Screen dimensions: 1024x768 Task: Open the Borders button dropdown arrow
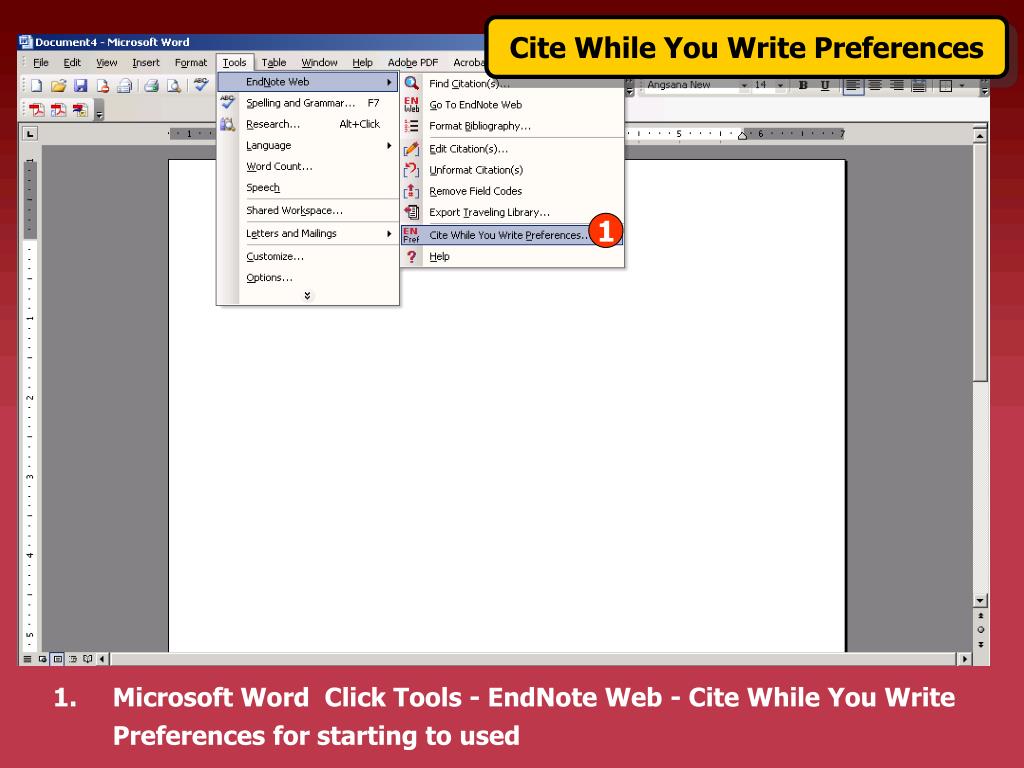(x=962, y=86)
